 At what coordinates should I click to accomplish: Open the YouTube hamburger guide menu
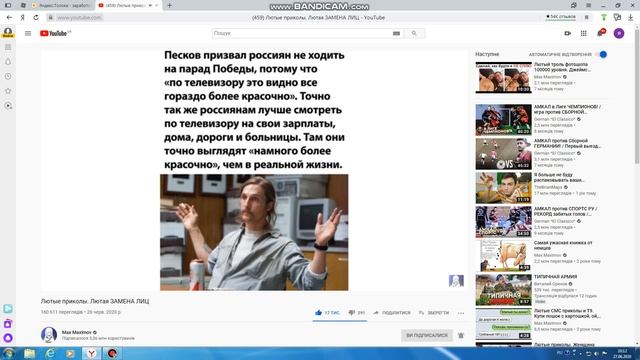(28, 33)
